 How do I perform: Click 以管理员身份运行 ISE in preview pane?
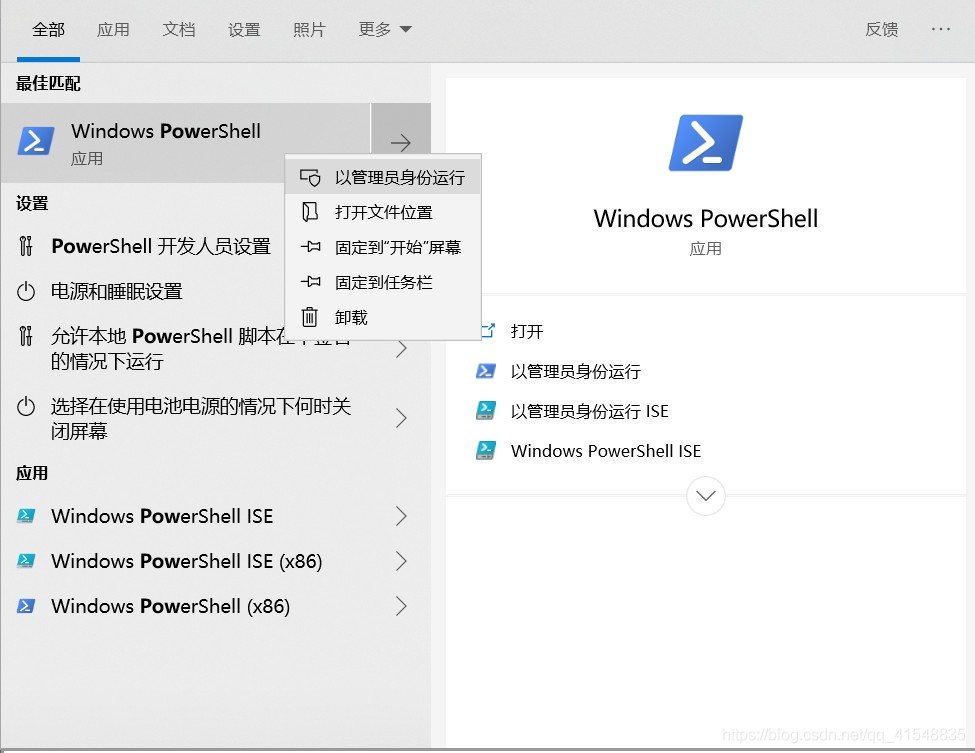pos(589,411)
